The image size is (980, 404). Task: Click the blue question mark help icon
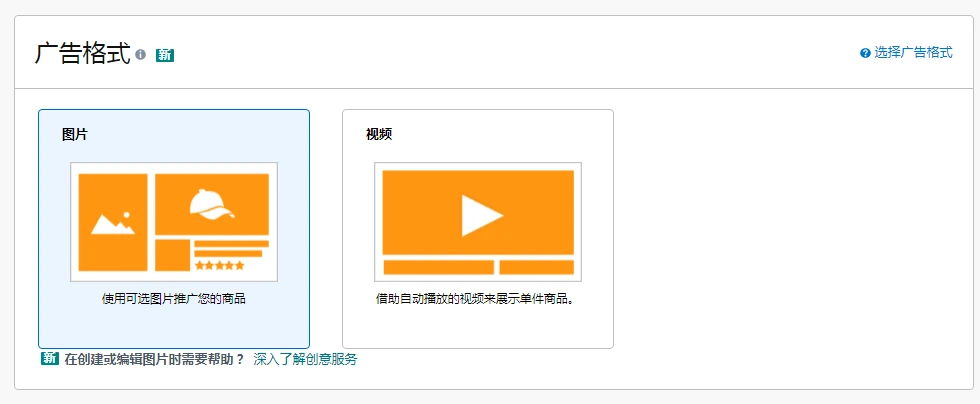[x=865, y=53]
